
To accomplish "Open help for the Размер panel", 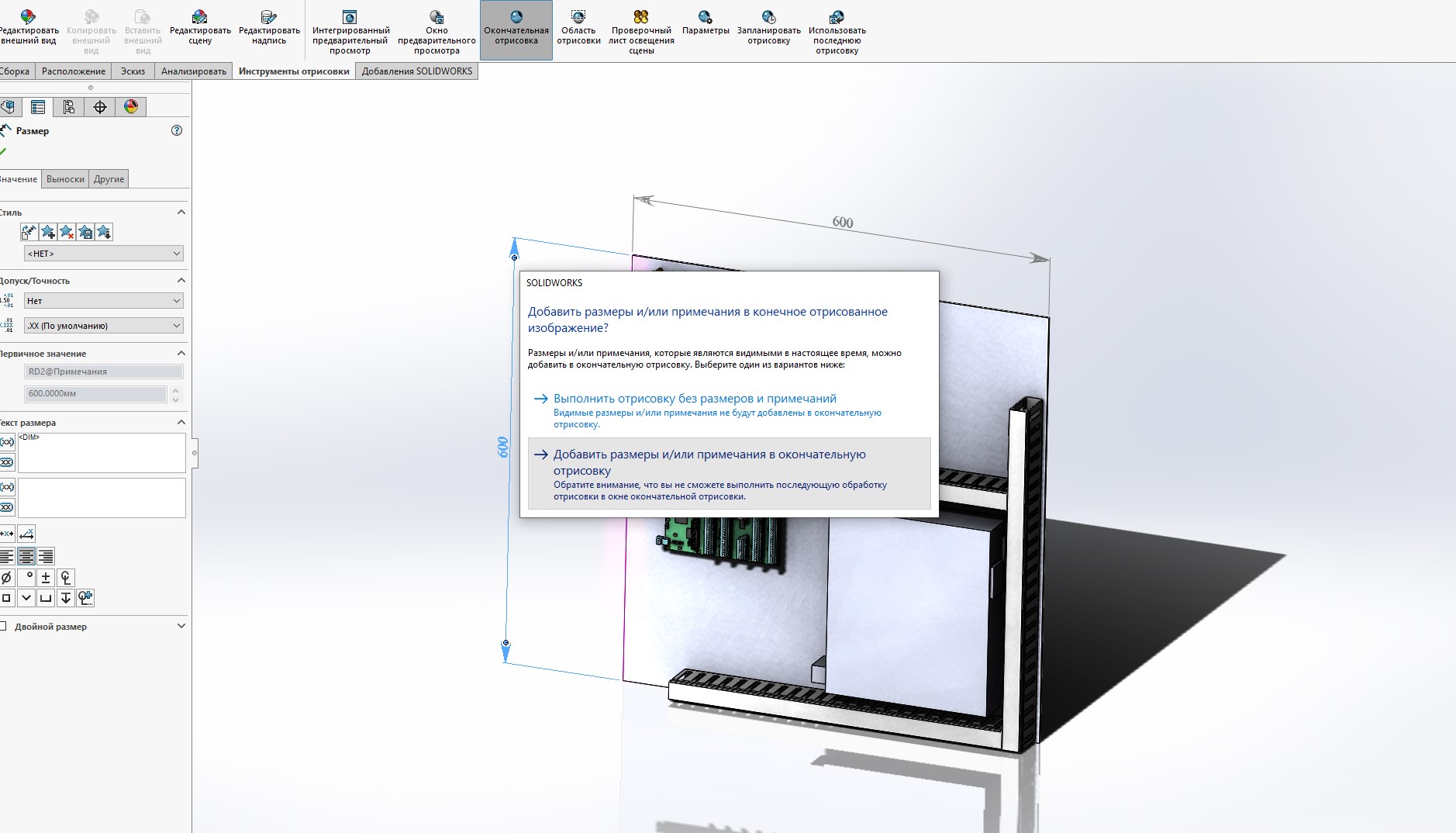I will coord(177,130).
